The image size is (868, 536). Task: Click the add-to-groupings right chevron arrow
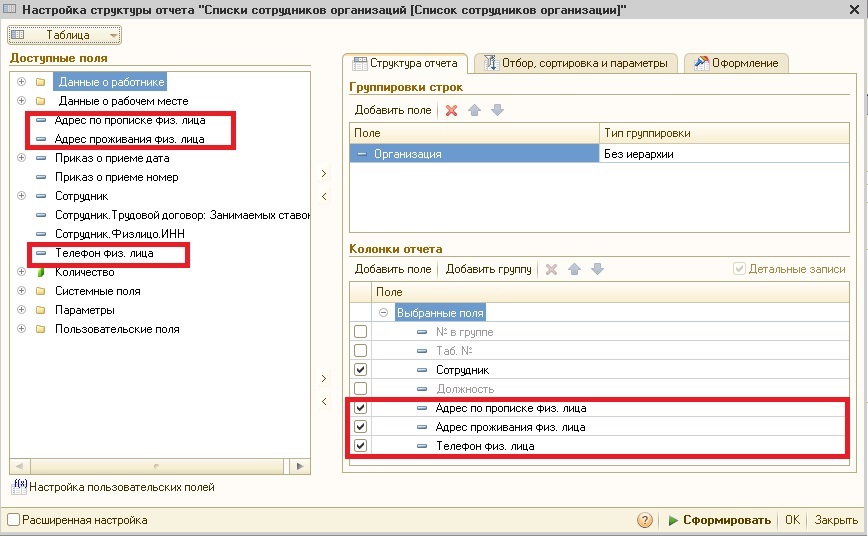click(x=324, y=173)
